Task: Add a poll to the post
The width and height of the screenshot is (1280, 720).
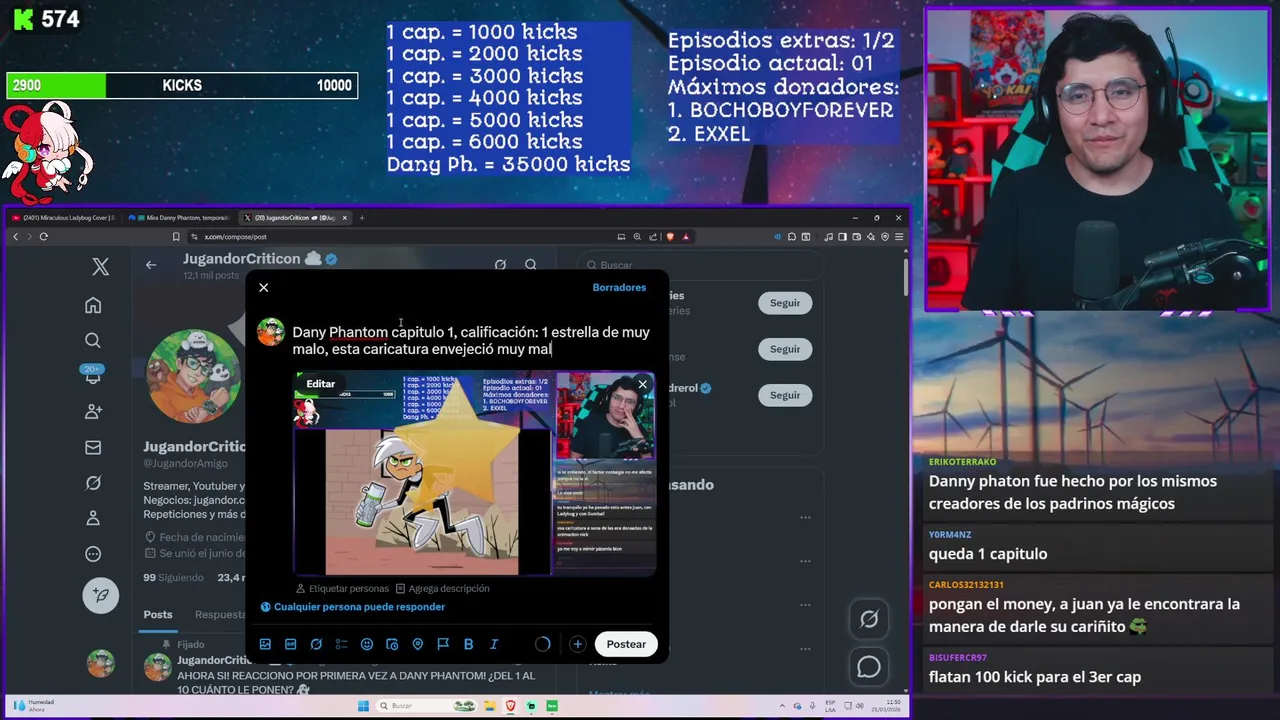Action: (341, 645)
